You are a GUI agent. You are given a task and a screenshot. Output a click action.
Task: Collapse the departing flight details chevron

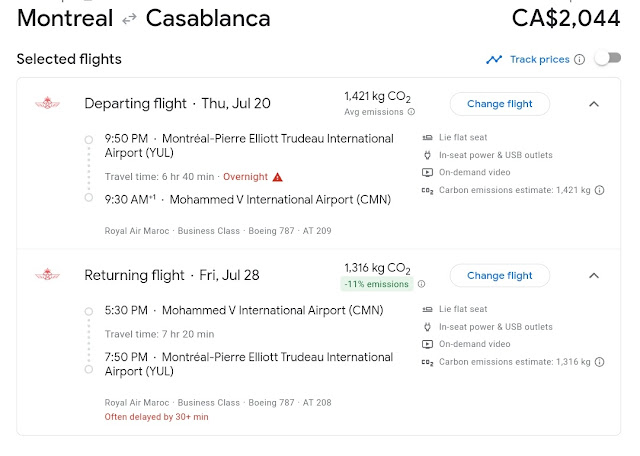point(593,103)
